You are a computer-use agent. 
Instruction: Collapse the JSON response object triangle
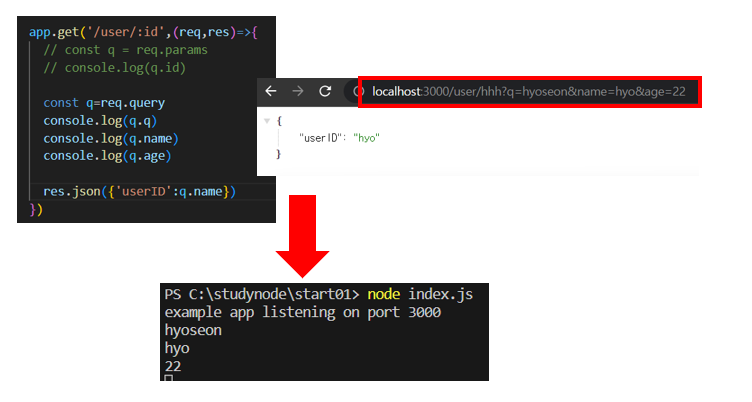click(267, 121)
